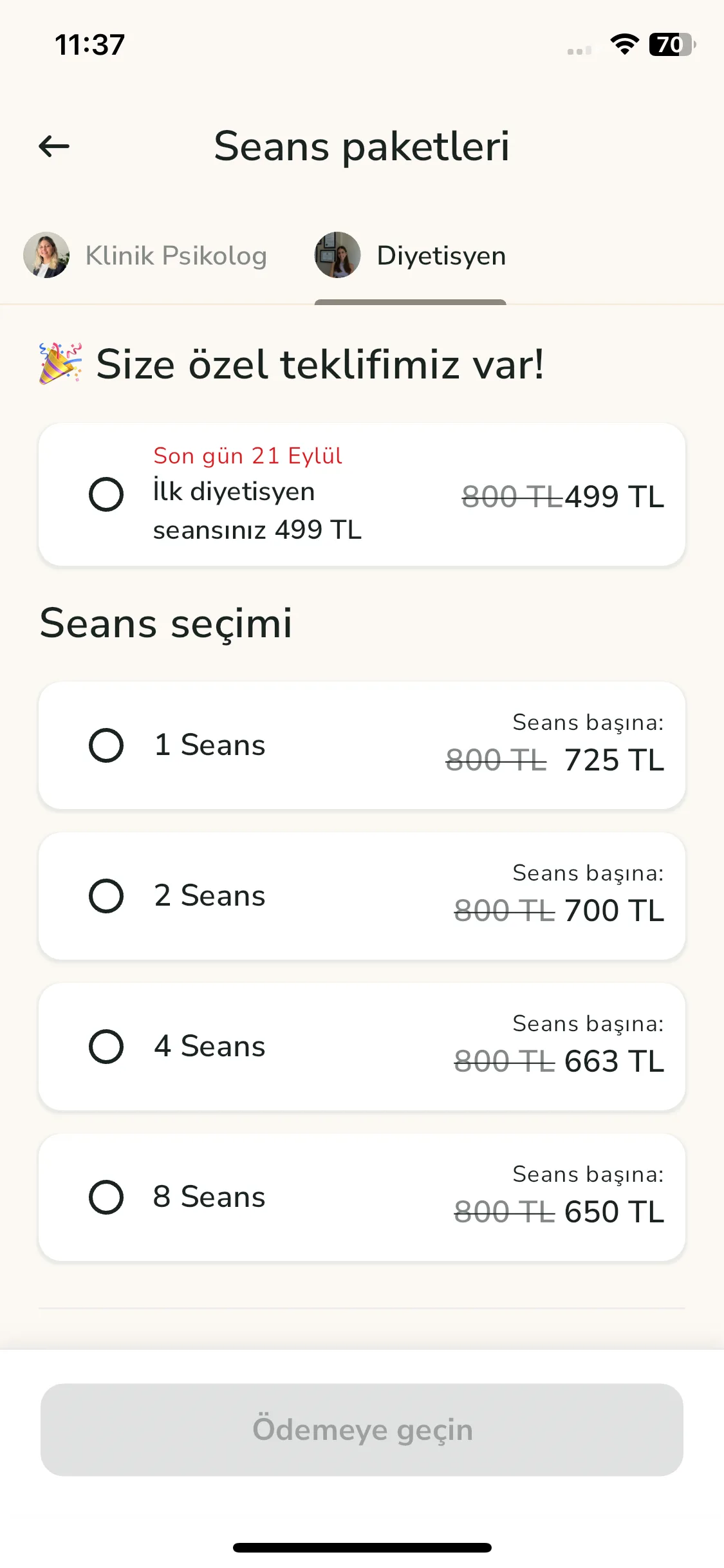Viewport: 724px width, 1568px height.
Task: Tap the battery indicator icon
Action: click(673, 44)
